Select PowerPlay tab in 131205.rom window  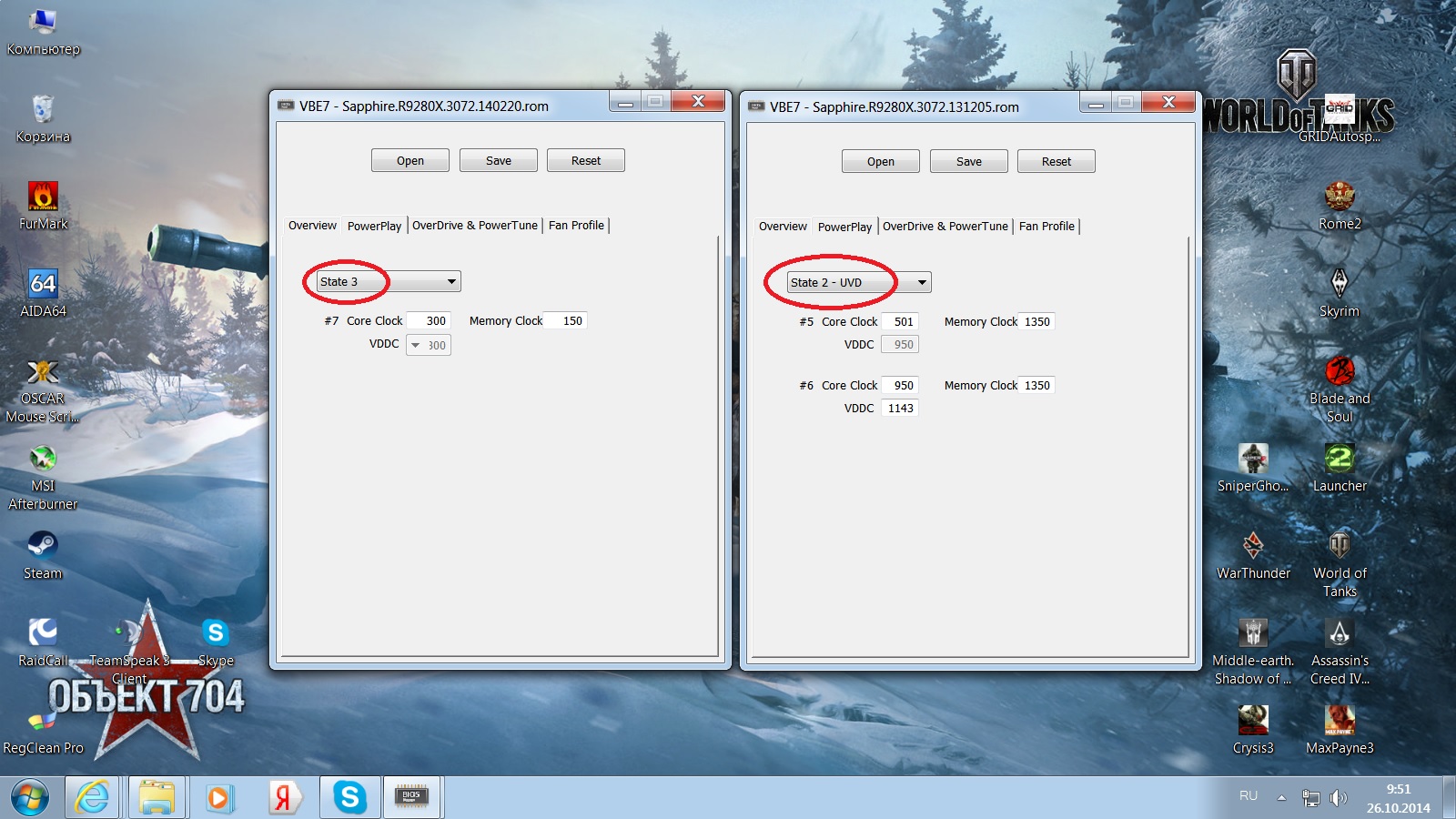click(844, 227)
